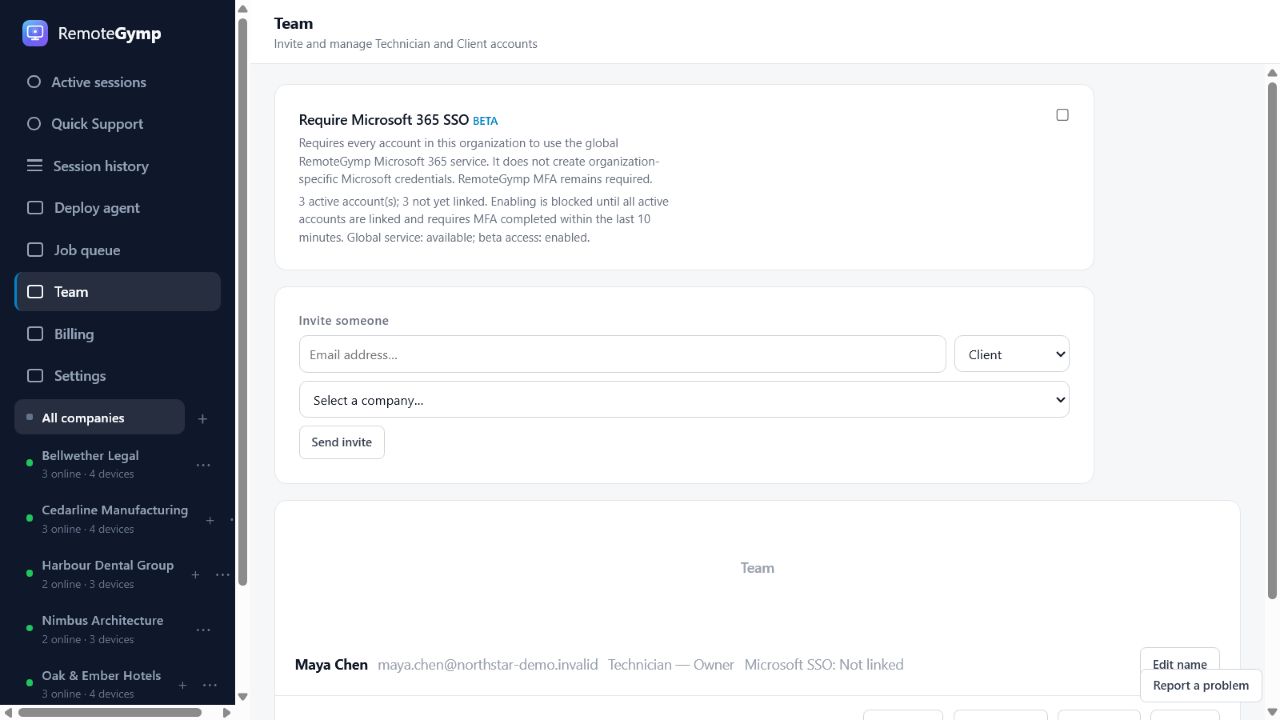Image resolution: width=1280 pixels, height=720 pixels.
Task: Click the plus icon beside All companies
Action: (202, 419)
